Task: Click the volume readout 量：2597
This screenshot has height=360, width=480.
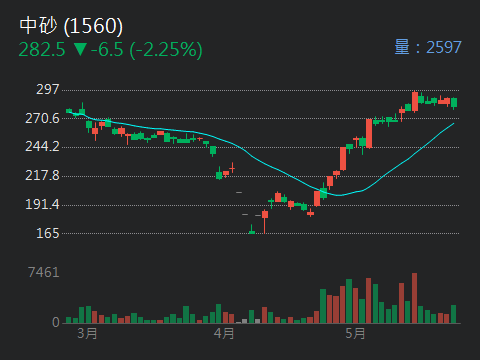Action: (x=428, y=47)
